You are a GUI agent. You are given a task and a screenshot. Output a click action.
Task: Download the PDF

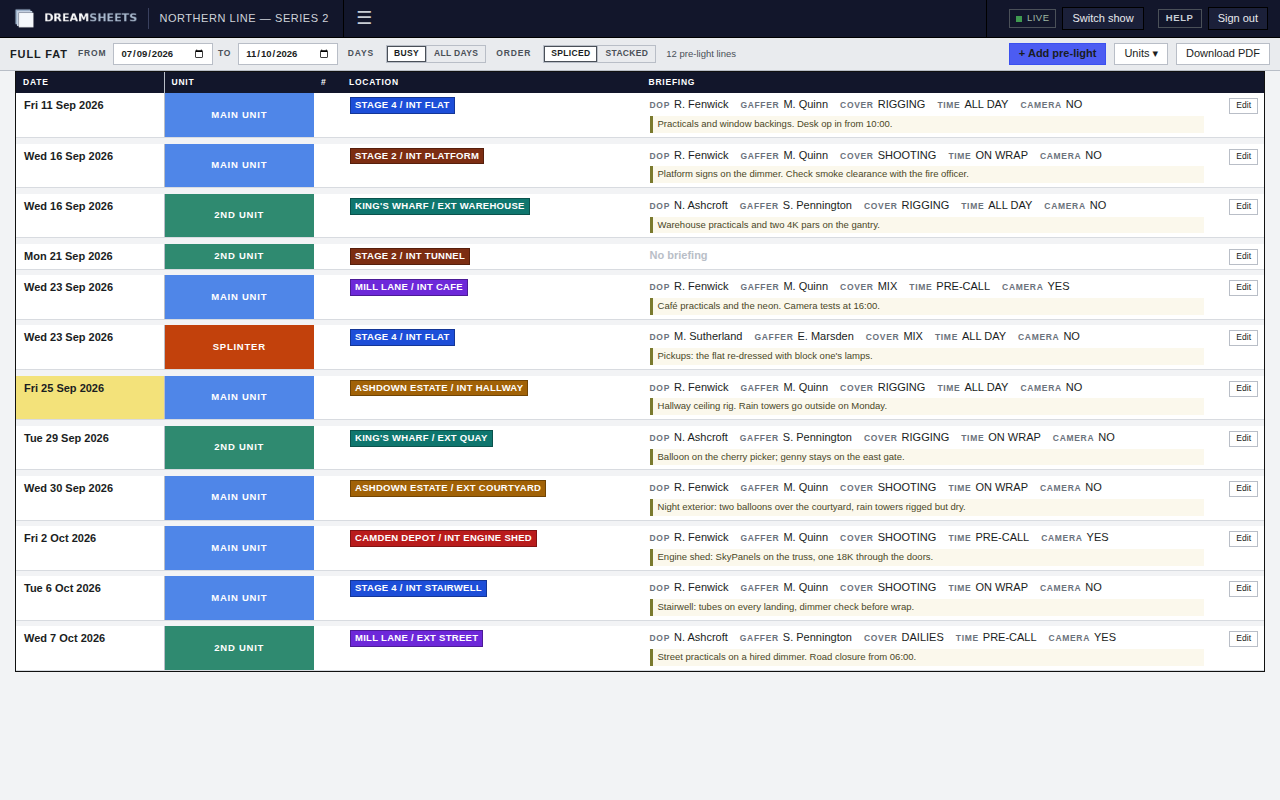click(1223, 54)
